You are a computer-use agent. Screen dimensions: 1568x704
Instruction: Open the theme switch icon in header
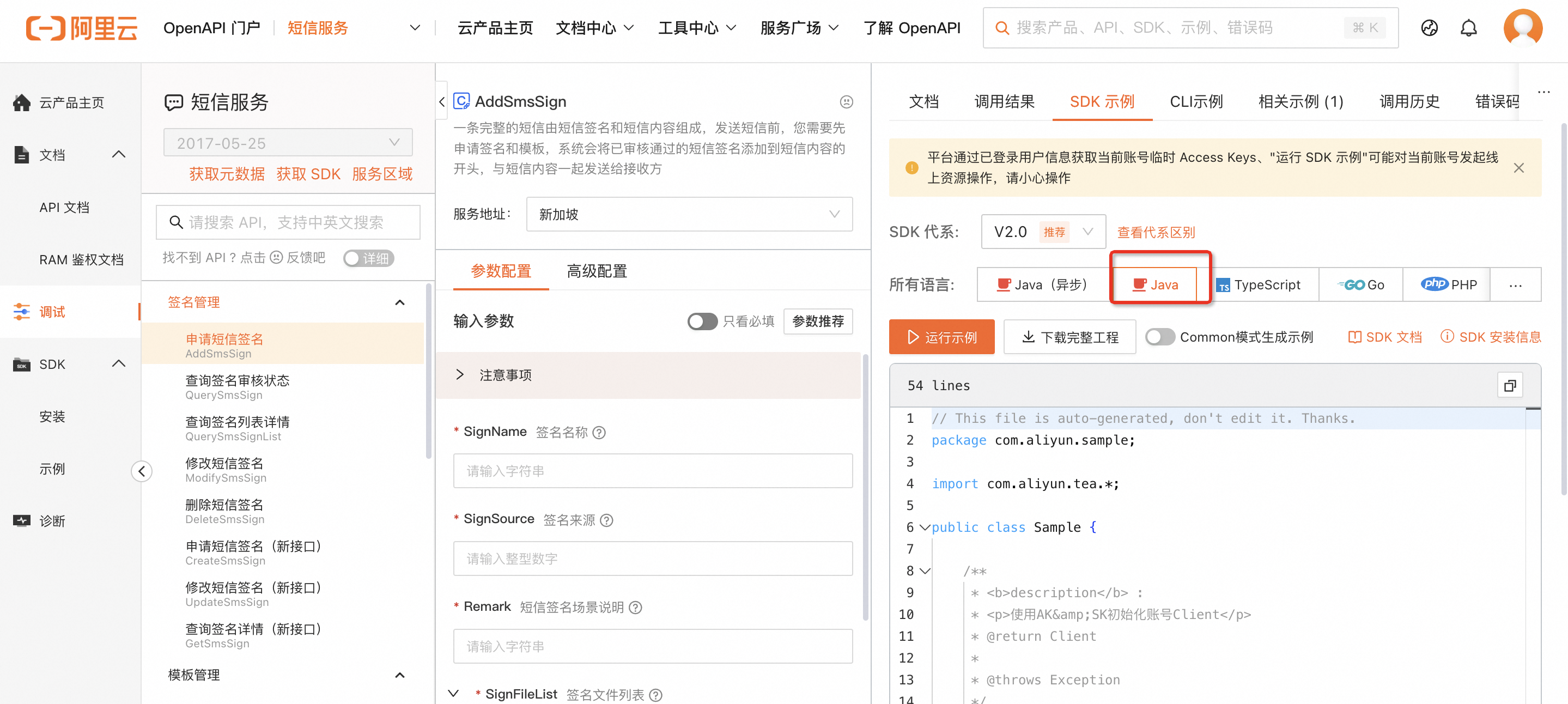[x=1429, y=28]
